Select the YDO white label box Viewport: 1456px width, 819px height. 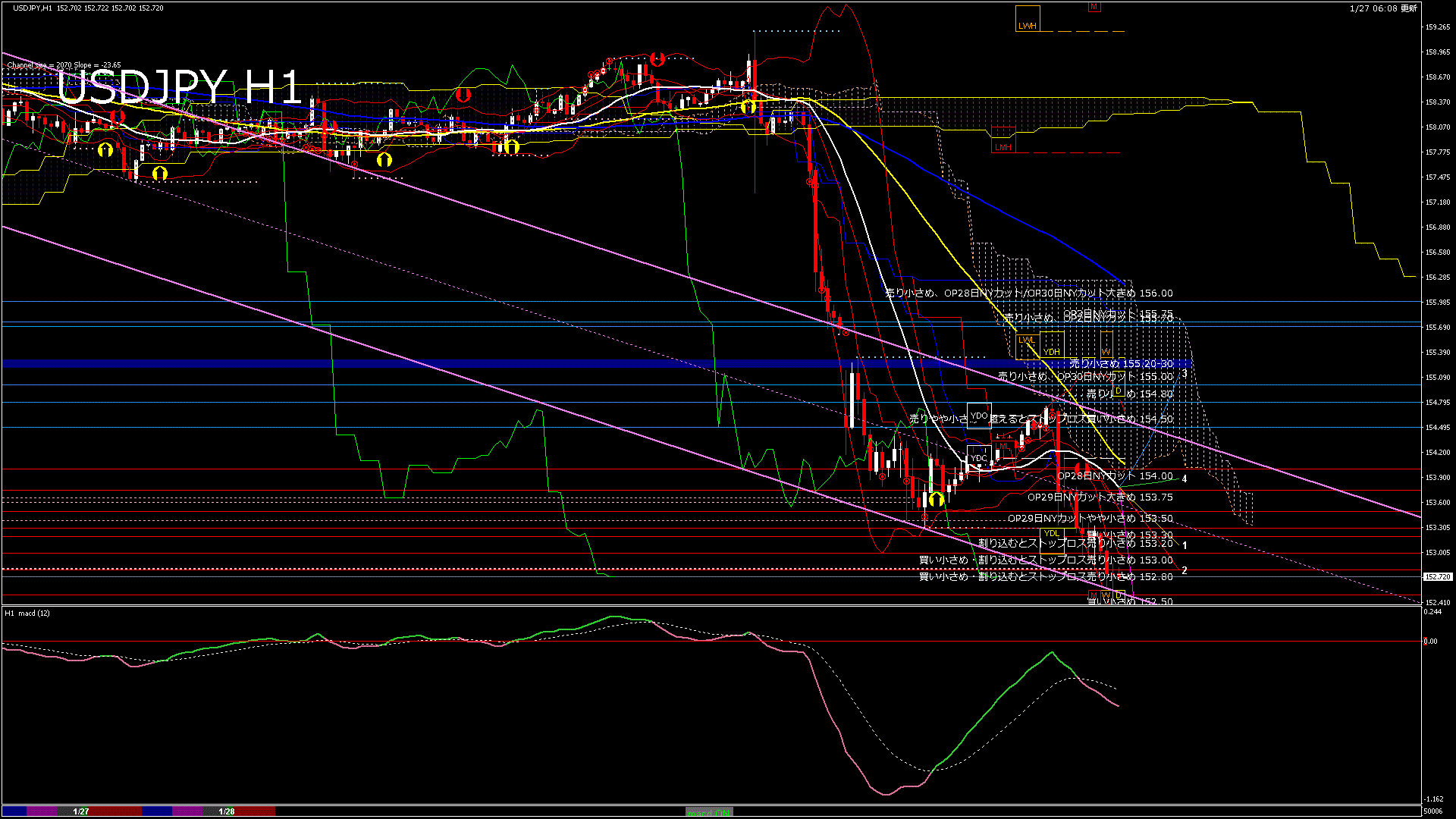pos(979,416)
